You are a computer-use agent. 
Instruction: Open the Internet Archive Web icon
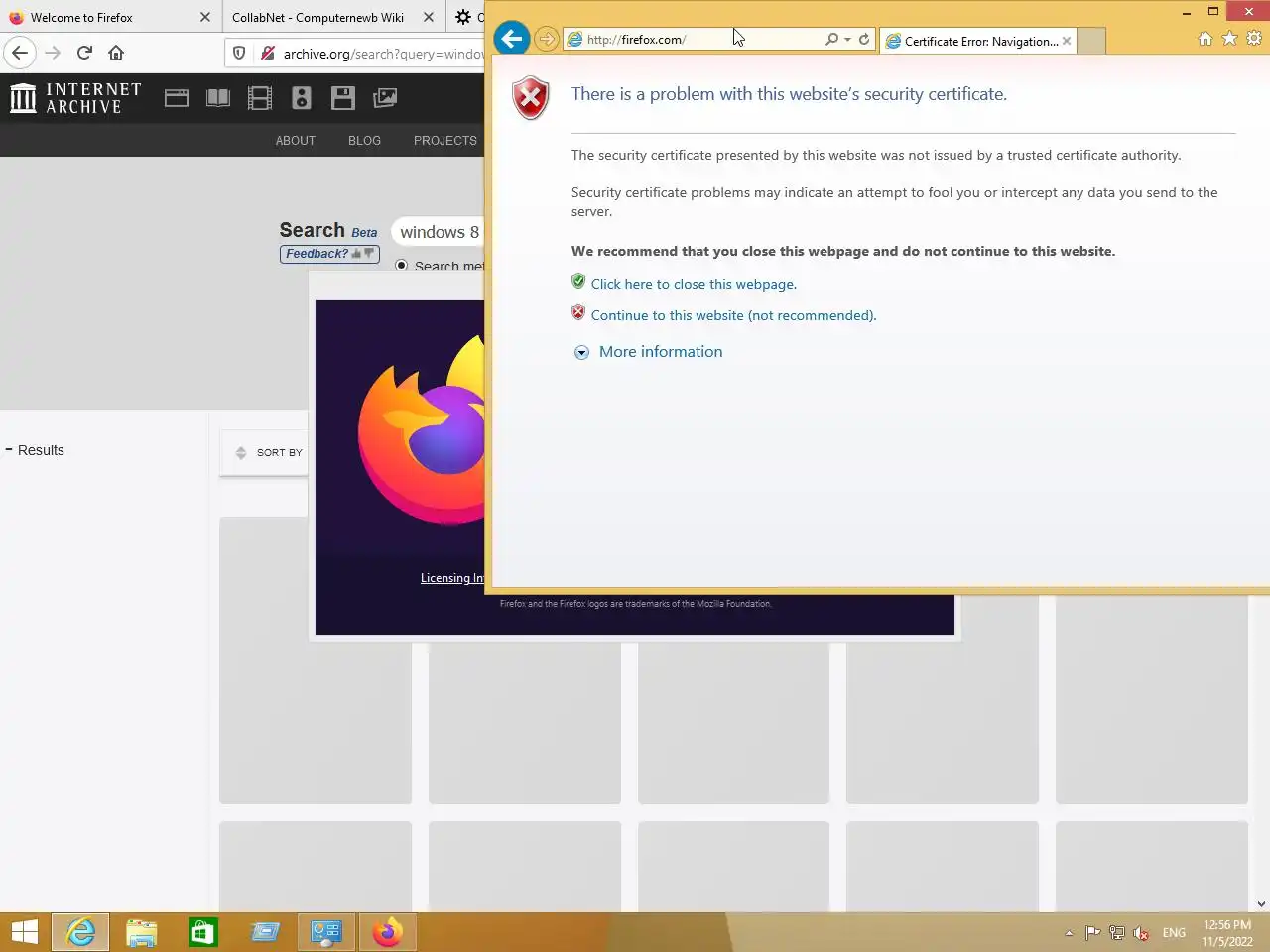pyautogui.click(x=177, y=97)
